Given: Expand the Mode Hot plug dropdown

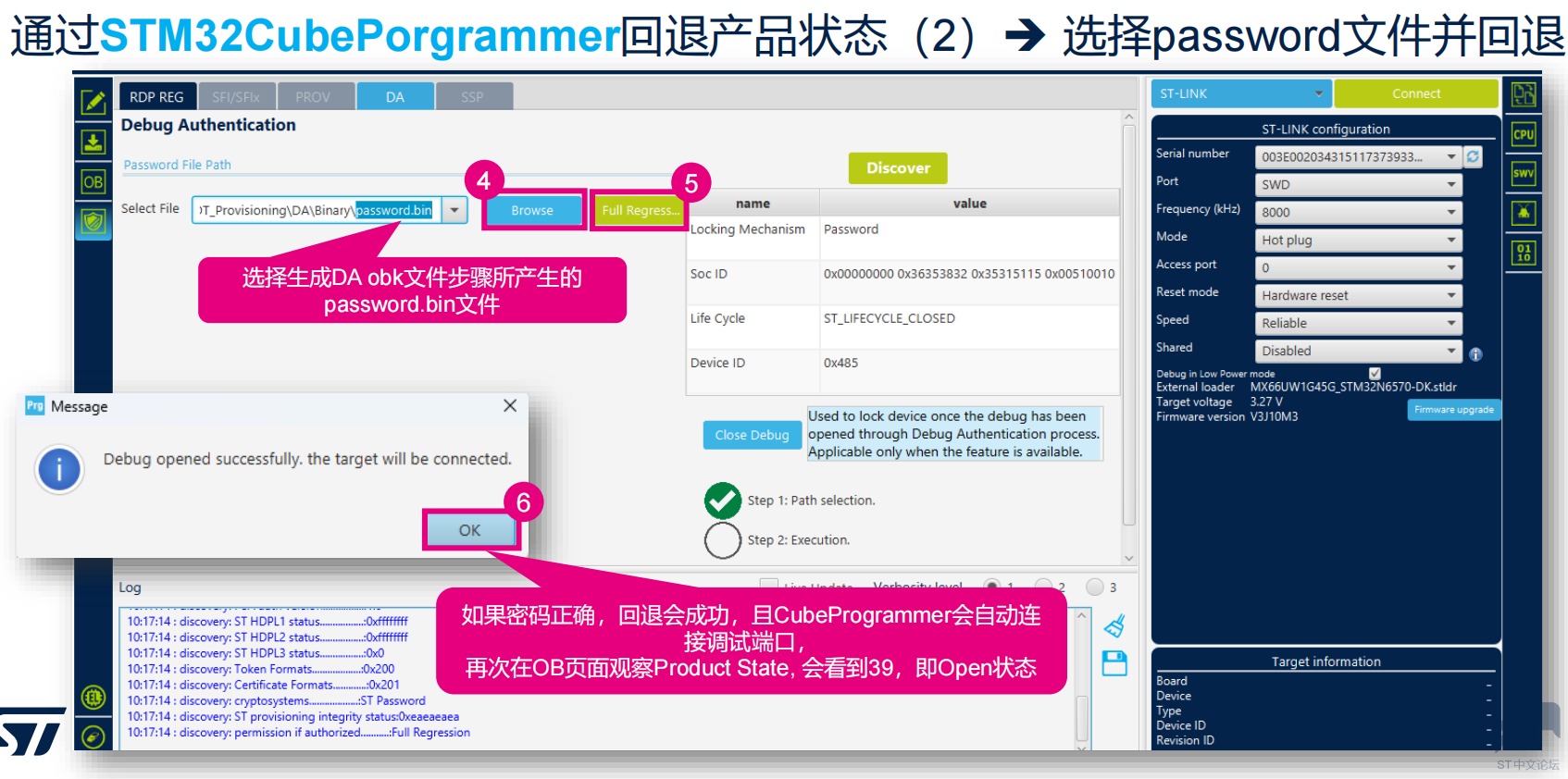Looking at the screenshot, I should [x=1358, y=240].
